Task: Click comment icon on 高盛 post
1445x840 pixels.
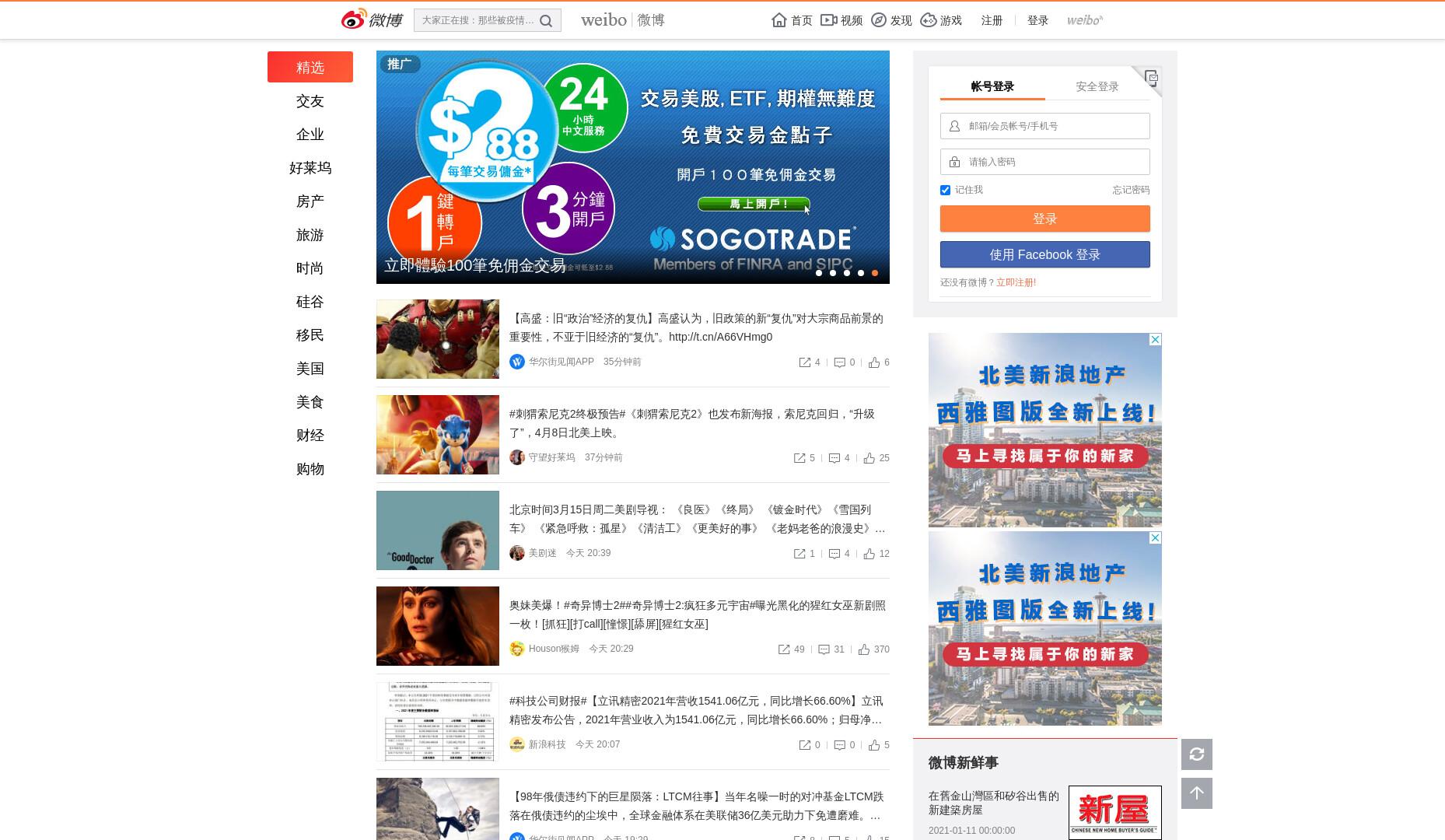Action: (x=840, y=362)
